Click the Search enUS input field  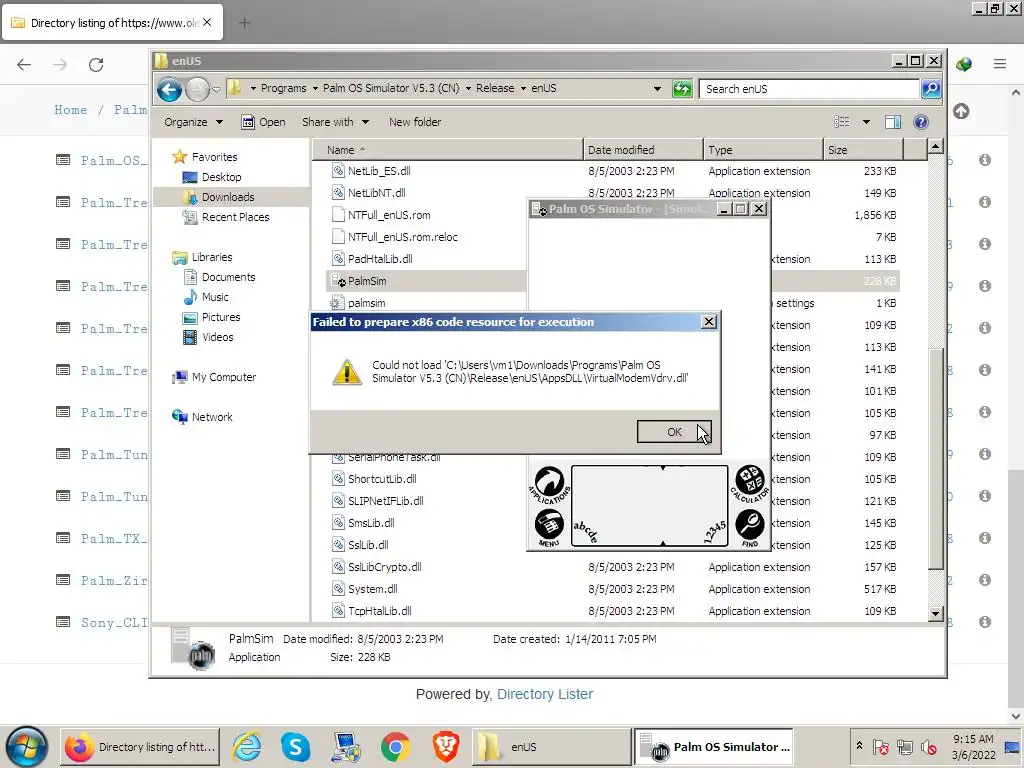pyautogui.click(x=809, y=89)
